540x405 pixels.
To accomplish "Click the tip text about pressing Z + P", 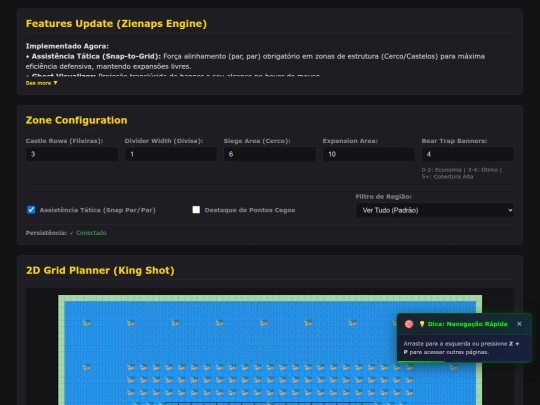I will (x=461, y=348).
